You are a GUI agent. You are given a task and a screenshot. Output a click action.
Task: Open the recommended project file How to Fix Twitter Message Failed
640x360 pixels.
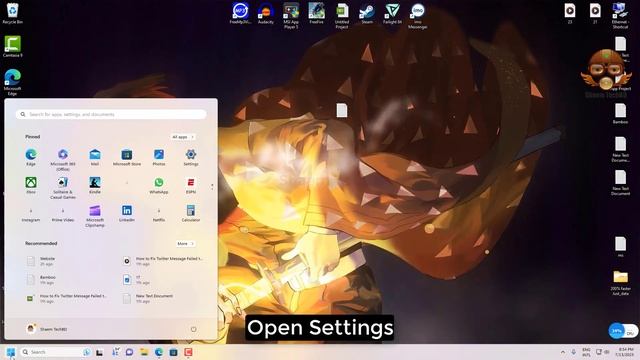click(x=67, y=298)
